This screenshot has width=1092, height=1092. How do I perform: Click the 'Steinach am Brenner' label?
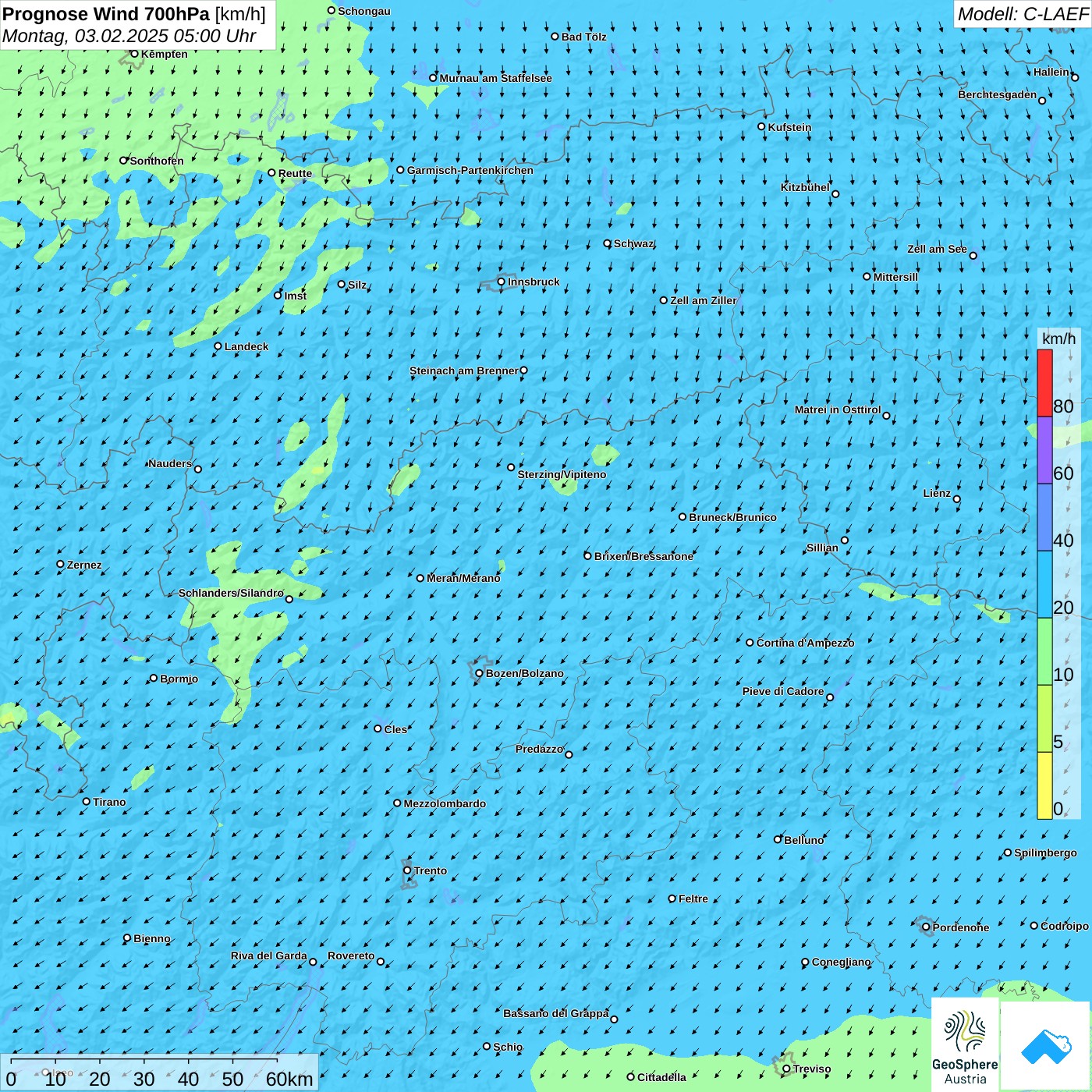pos(464,370)
